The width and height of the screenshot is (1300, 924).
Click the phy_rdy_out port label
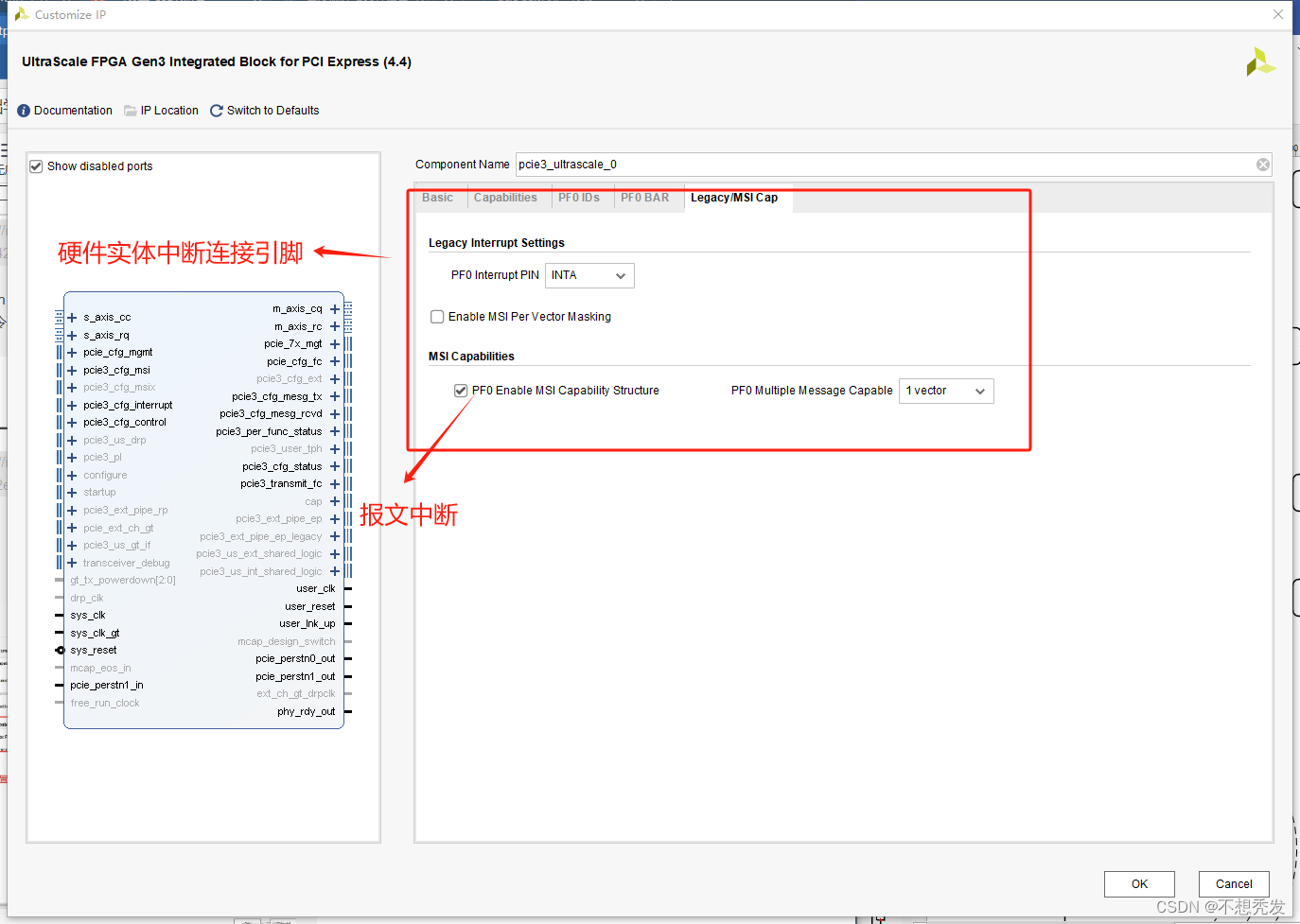307,712
